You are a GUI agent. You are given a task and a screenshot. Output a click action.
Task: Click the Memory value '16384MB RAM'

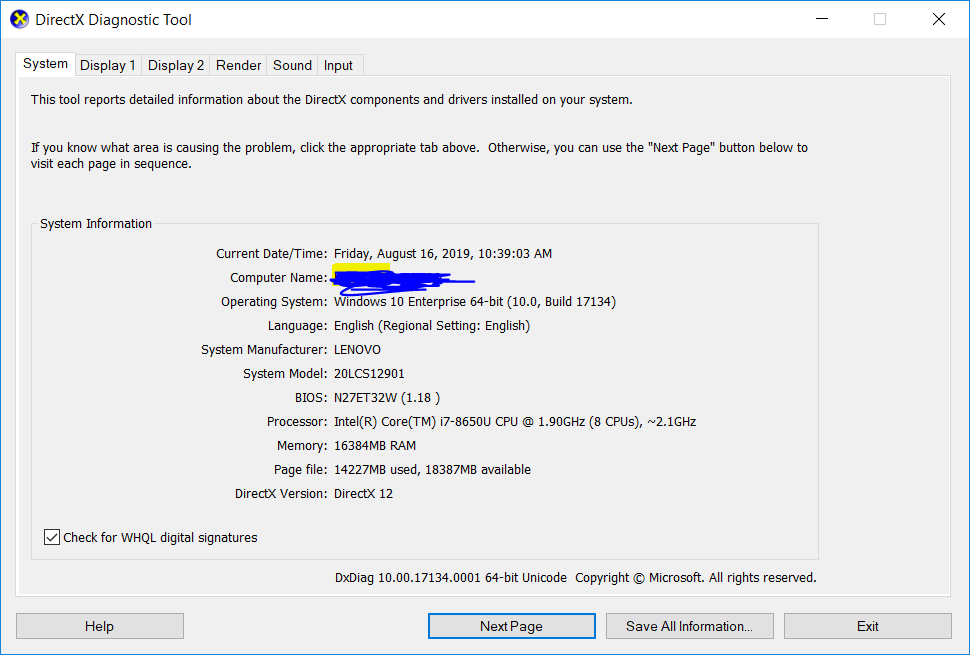pyautogui.click(x=375, y=446)
